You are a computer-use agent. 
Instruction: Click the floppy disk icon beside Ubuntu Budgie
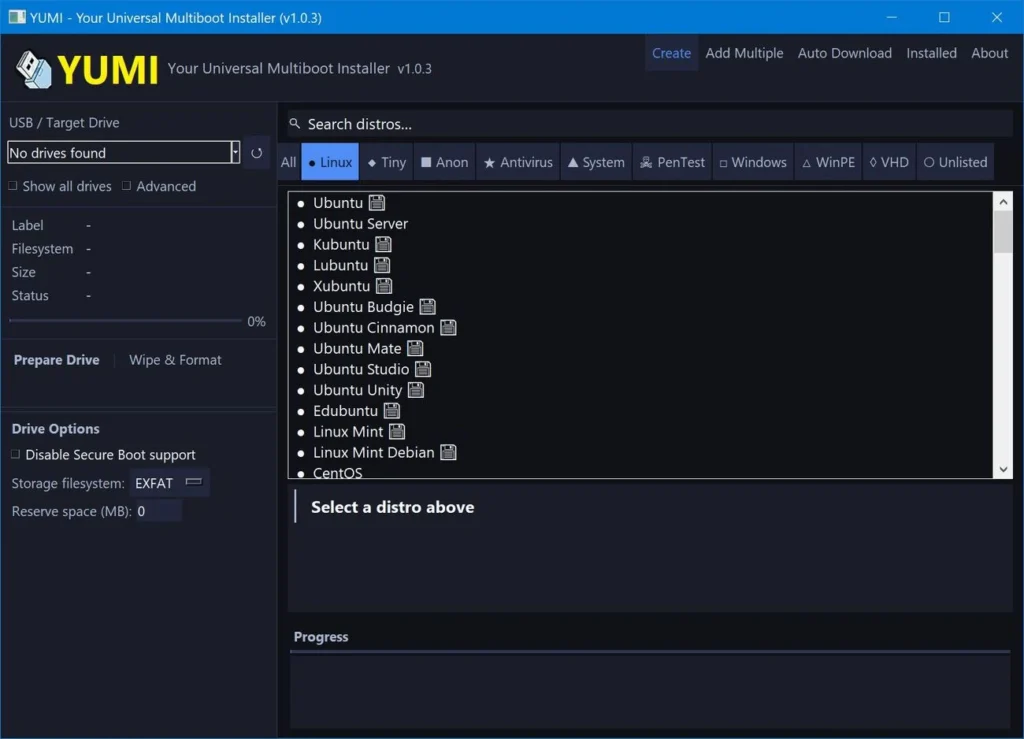428,307
